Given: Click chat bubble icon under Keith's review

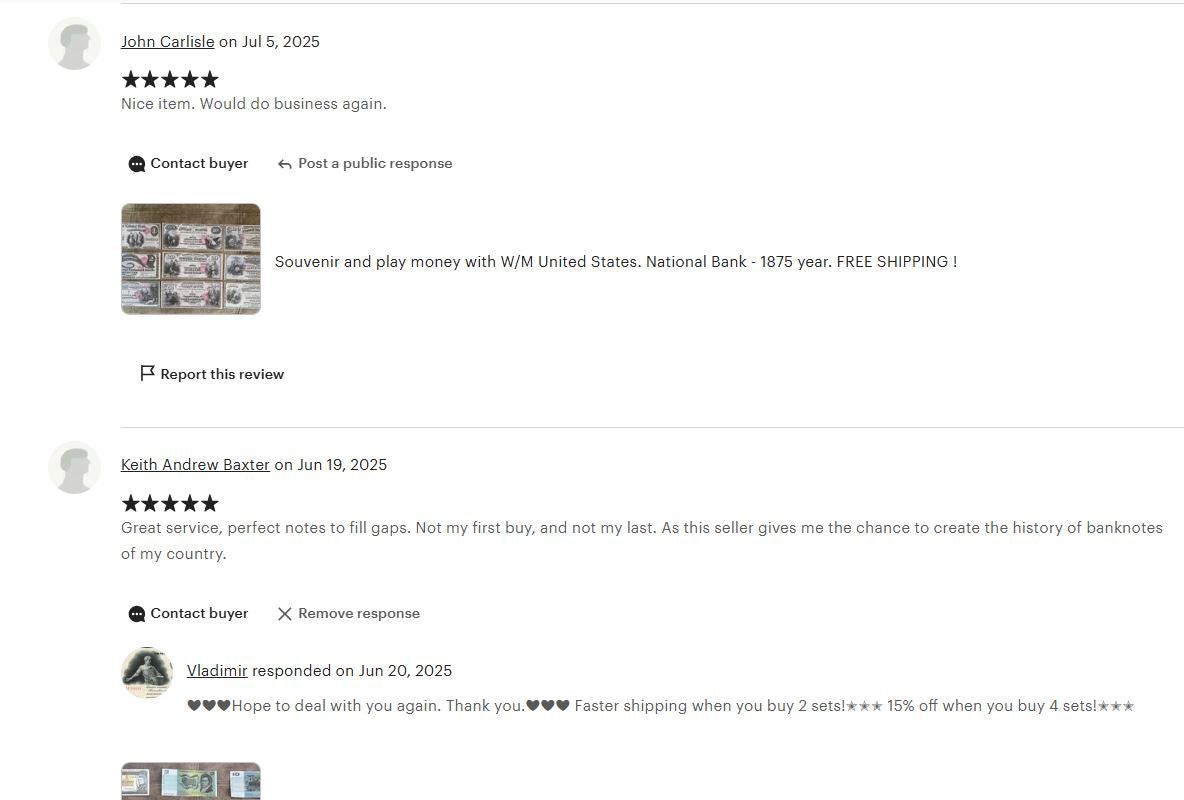Looking at the screenshot, I should pyautogui.click(x=137, y=614).
